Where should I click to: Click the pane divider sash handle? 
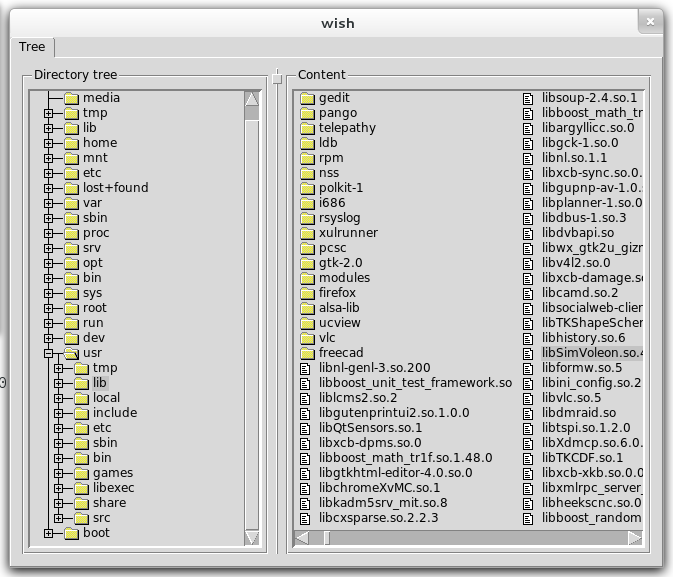click(277, 78)
